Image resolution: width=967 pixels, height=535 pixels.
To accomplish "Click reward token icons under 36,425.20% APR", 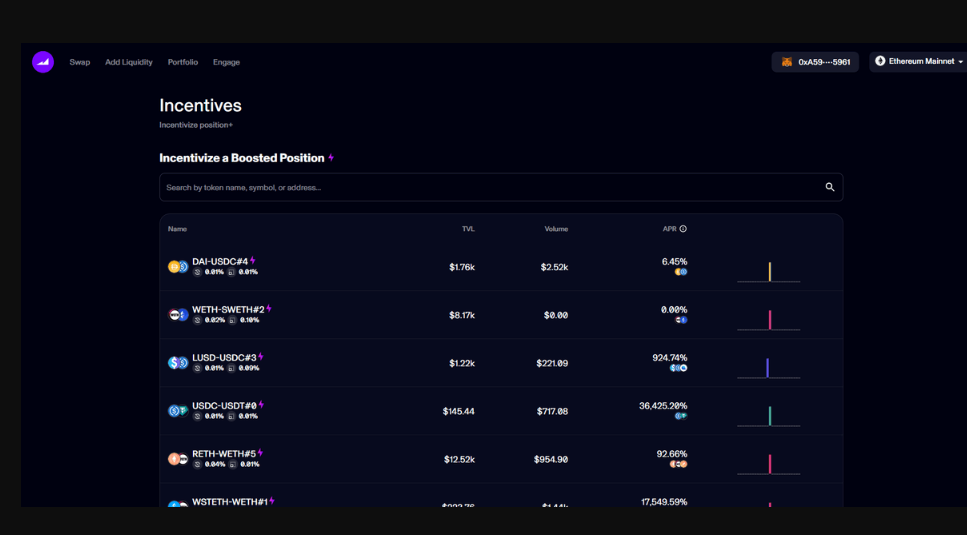I will click(x=681, y=416).
